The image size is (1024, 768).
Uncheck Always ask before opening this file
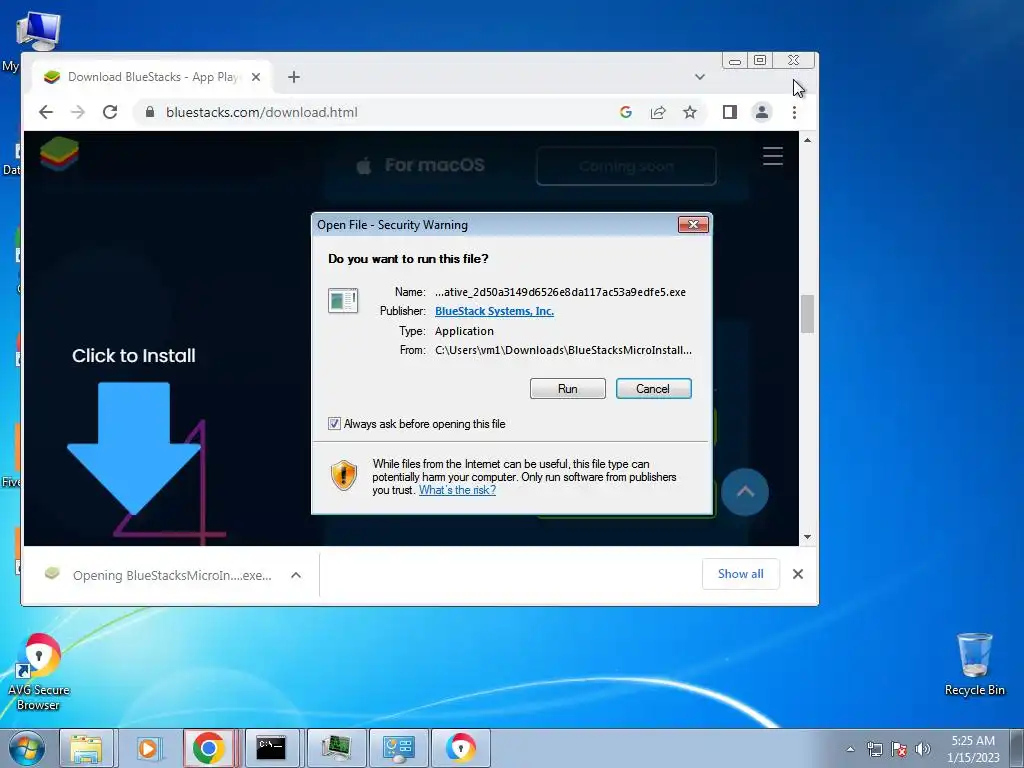click(x=334, y=424)
